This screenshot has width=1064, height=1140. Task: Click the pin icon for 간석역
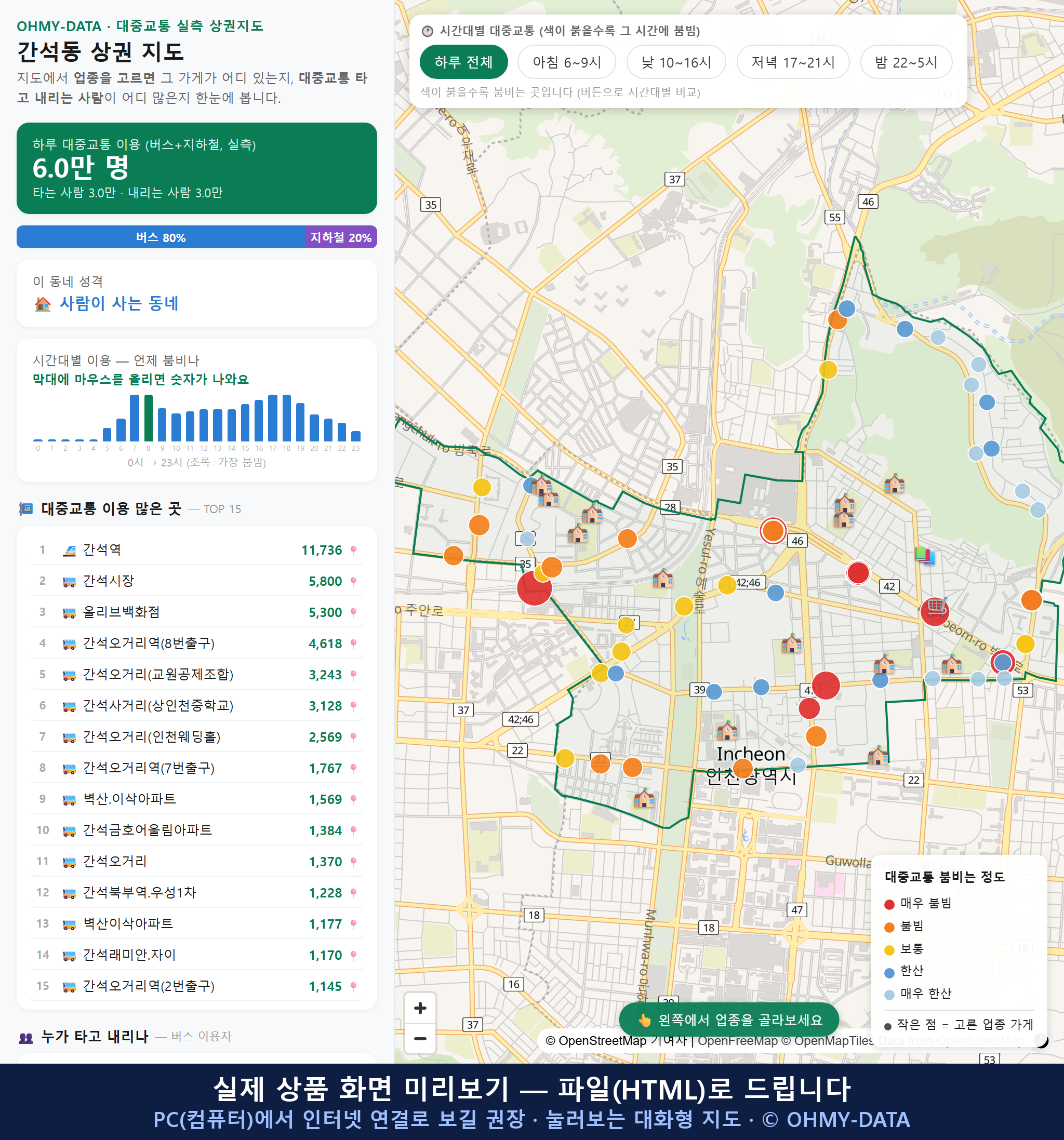coord(353,550)
